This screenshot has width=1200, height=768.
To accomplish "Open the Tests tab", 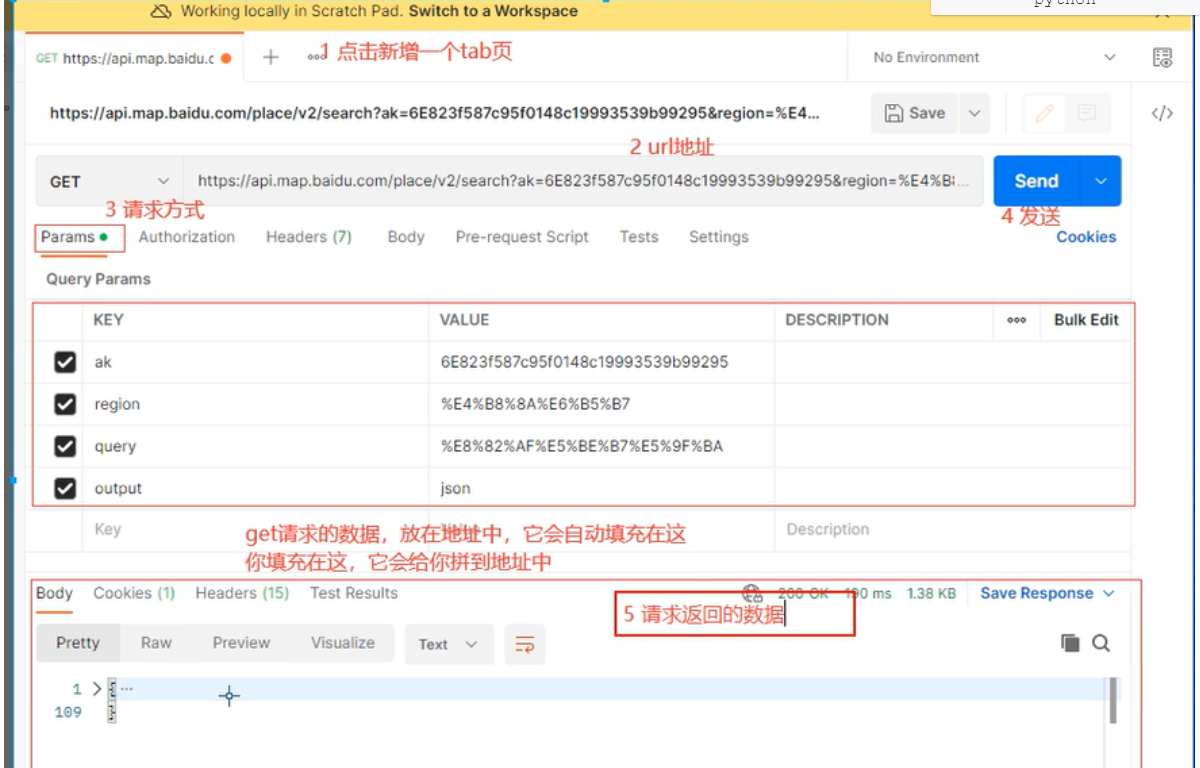I will [x=639, y=237].
